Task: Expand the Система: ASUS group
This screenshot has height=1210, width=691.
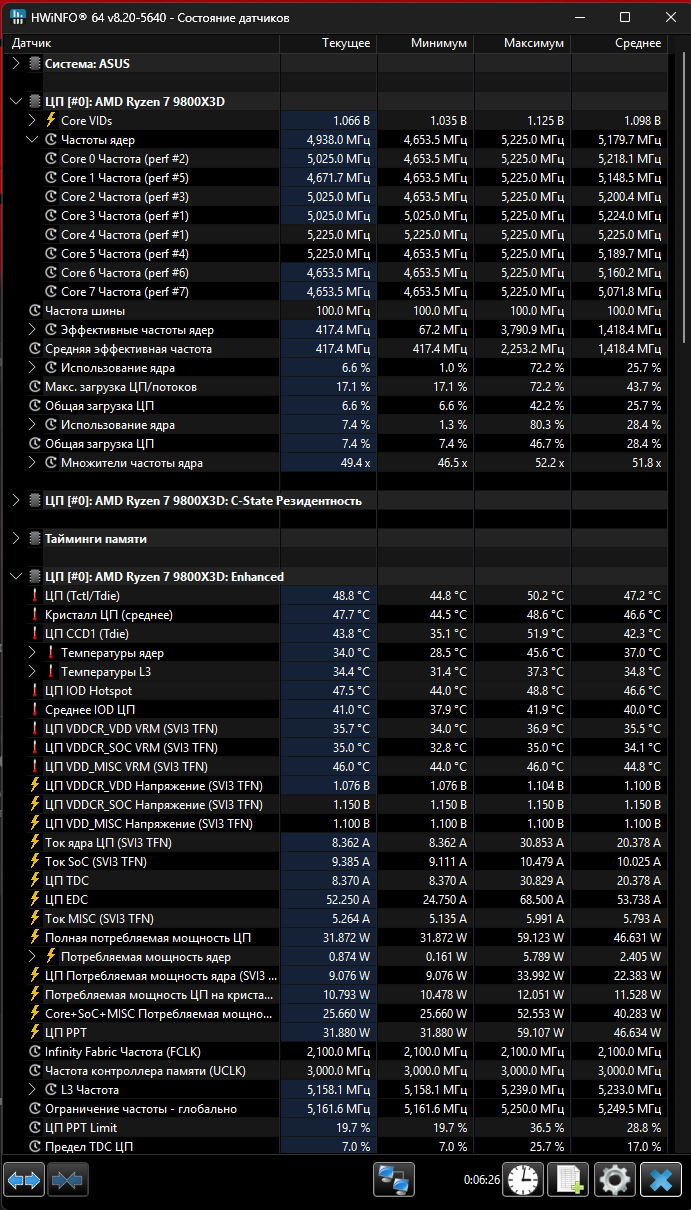Action: [x=15, y=63]
